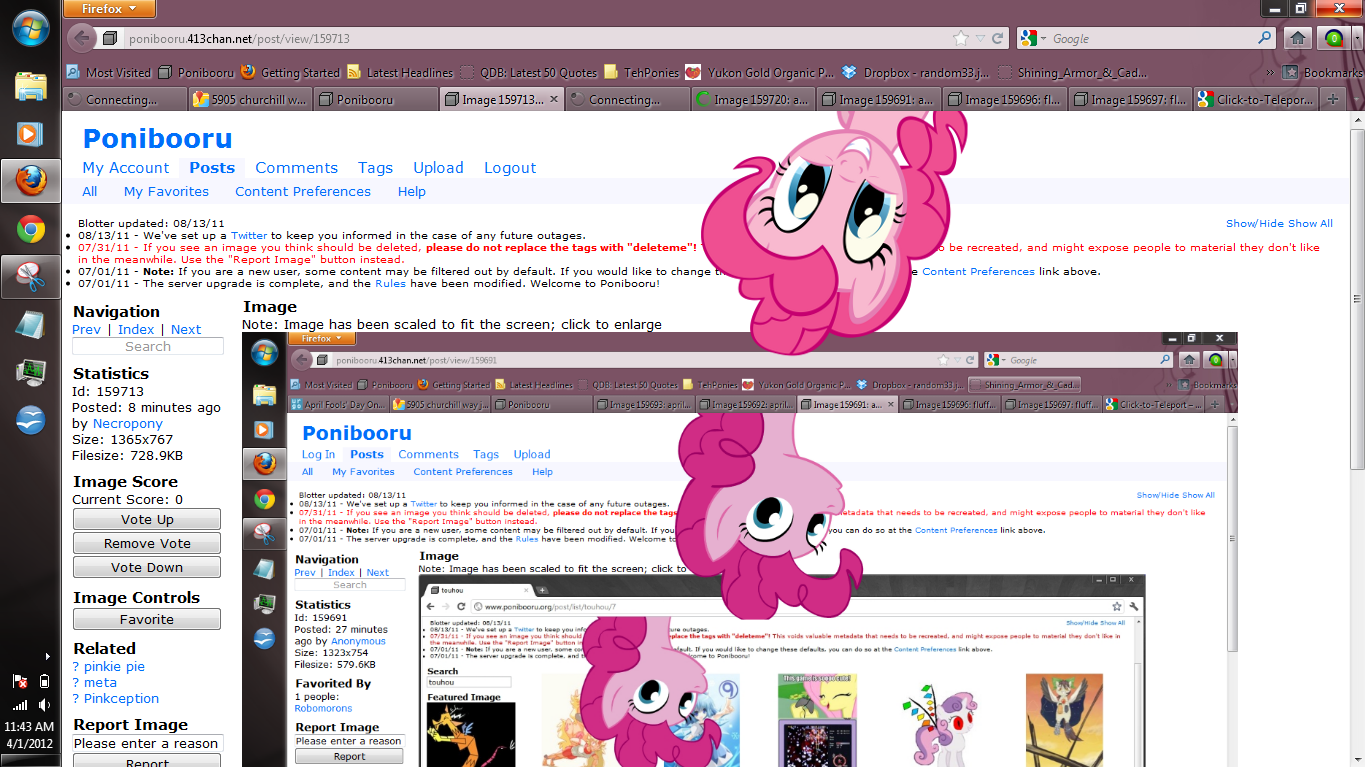Click the Remove Vote button

pyautogui.click(x=147, y=543)
